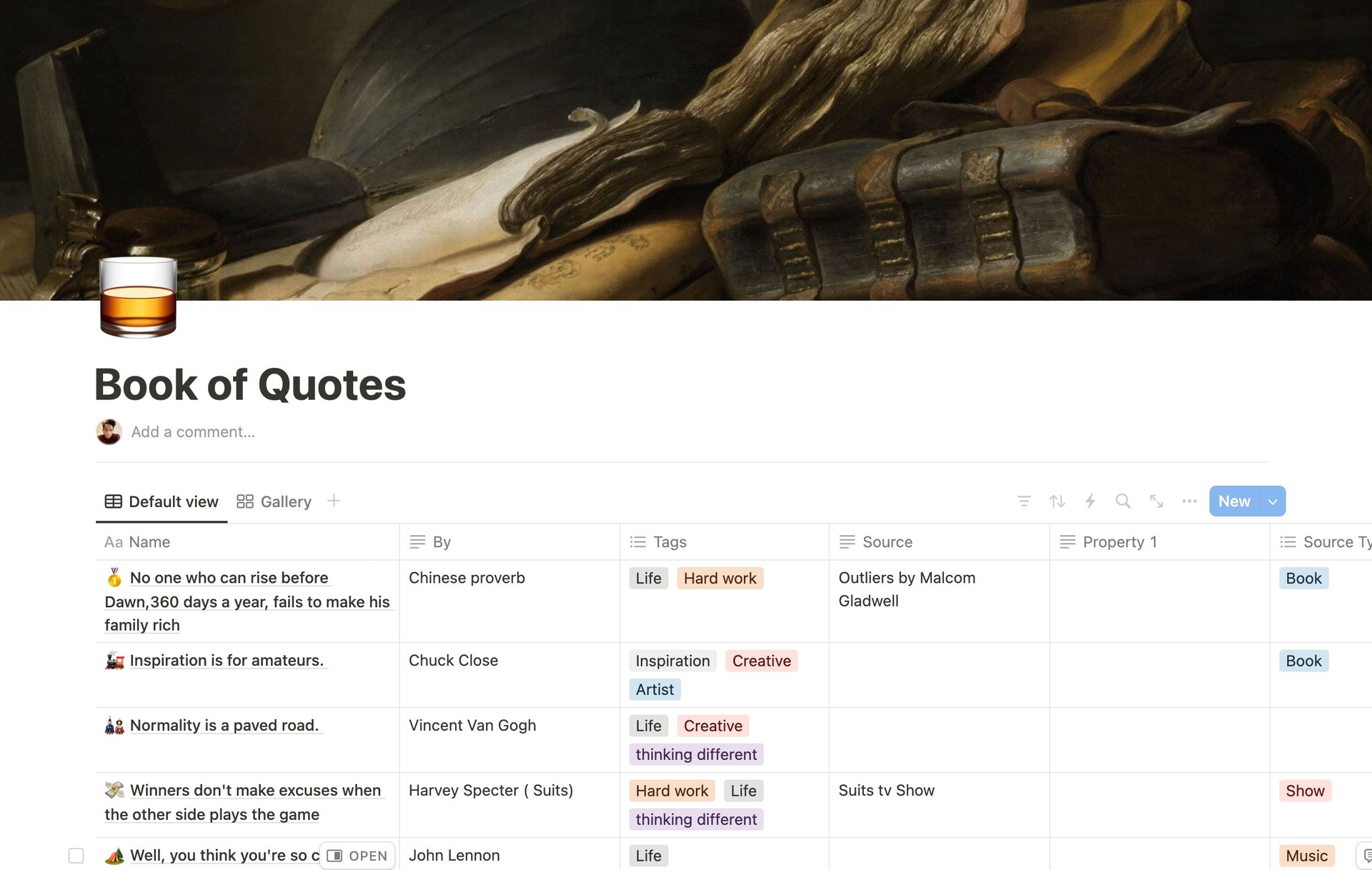Open the Property 1 column header menu
Image resolution: width=1372 pixels, height=870 pixels.
tap(1160, 542)
